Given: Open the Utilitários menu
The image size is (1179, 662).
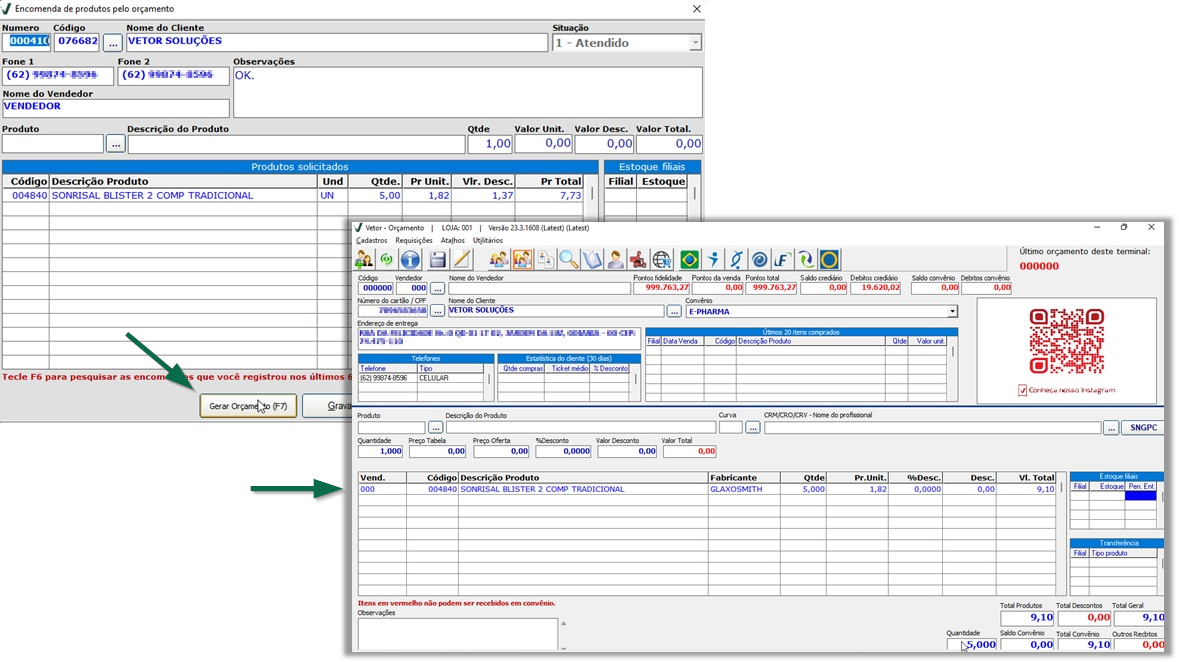Looking at the screenshot, I should pos(488,241).
